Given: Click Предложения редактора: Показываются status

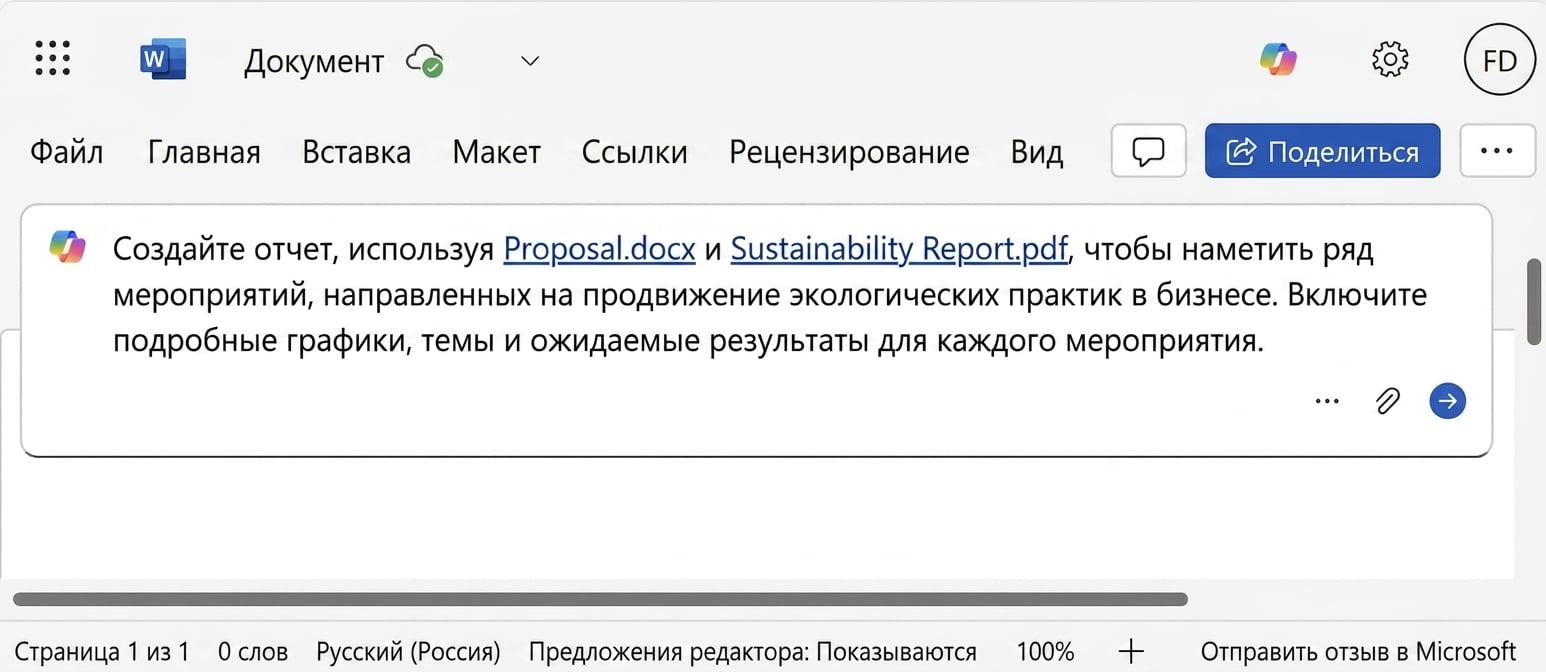Looking at the screenshot, I should 752,652.
